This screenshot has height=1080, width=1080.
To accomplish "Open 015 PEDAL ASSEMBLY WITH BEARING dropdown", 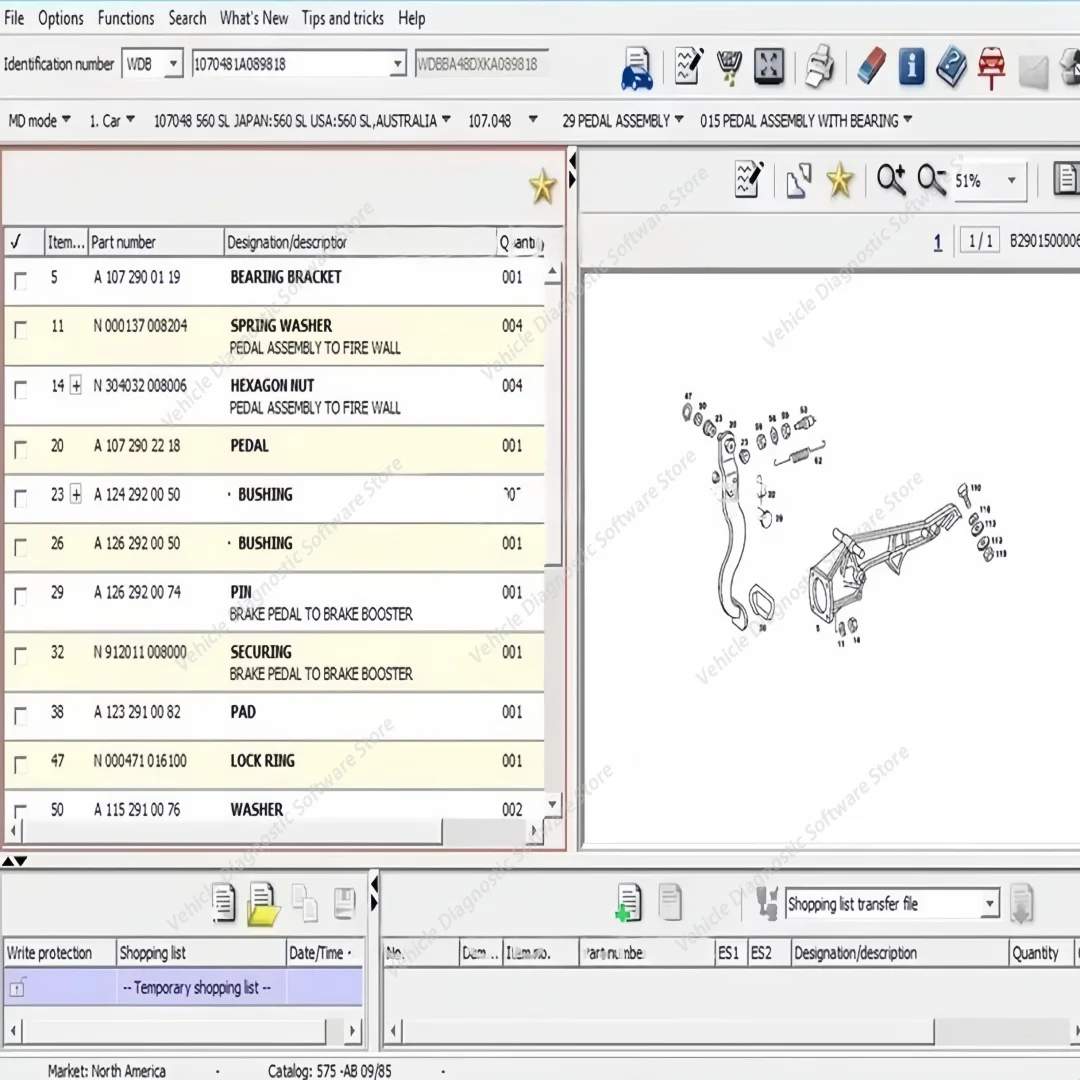I will [806, 121].
